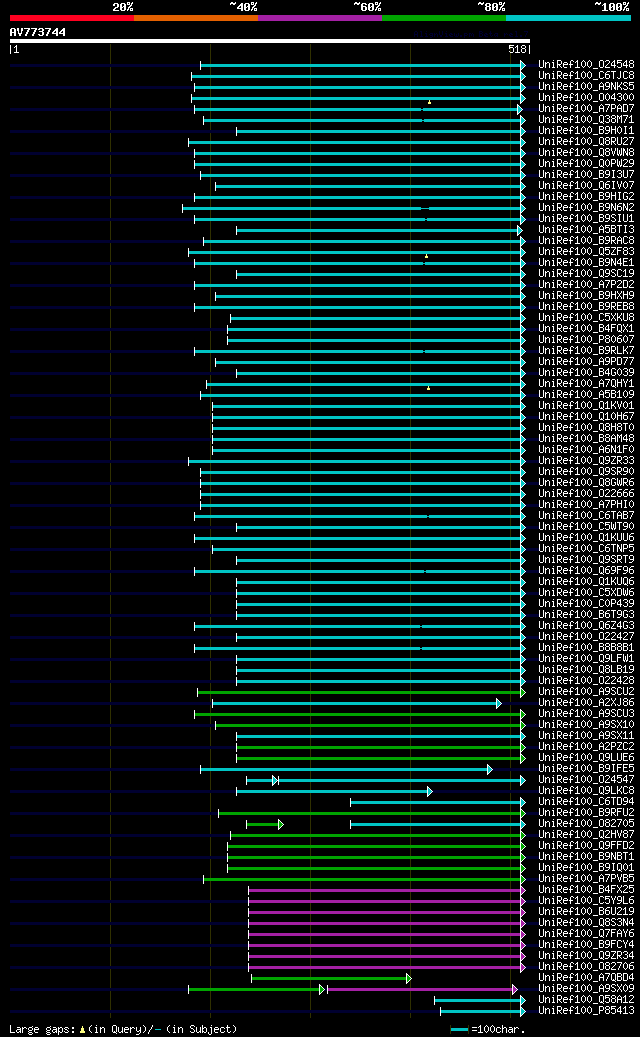This screenshot has width=640, height=1037.
Task: Select the UniRef100_Q58A12 label
Action: (586, 1000)
